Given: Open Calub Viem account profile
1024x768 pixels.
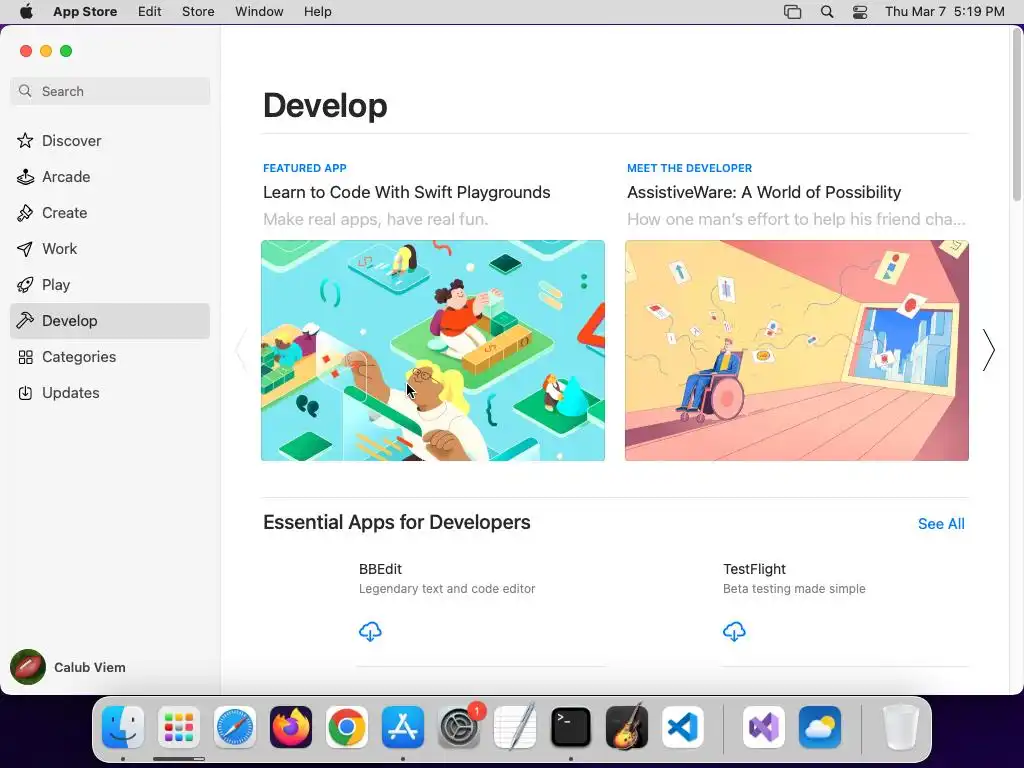Looking at the screenshot, I should 69,667.
